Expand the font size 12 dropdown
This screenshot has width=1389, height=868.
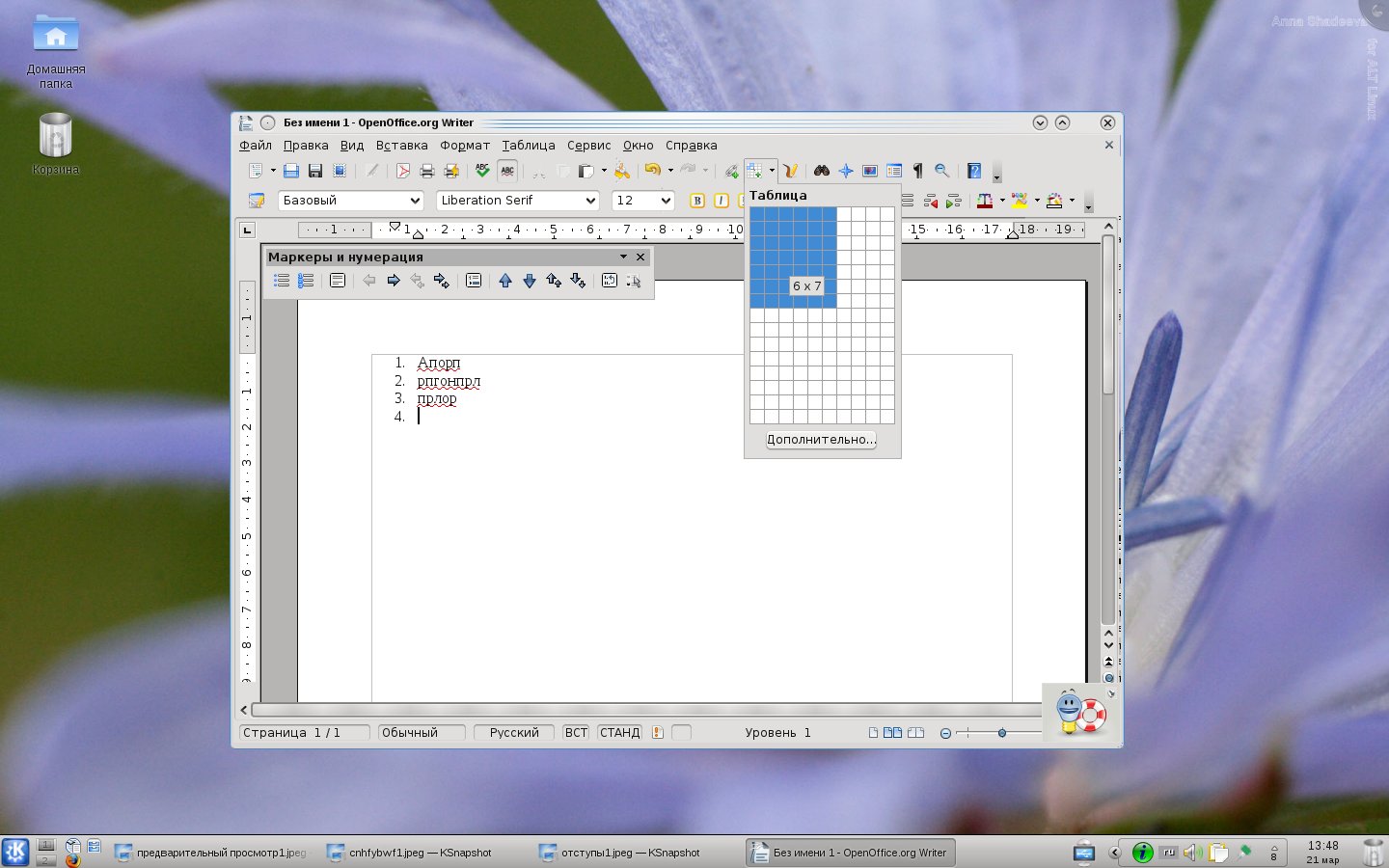tap(666, 201)
